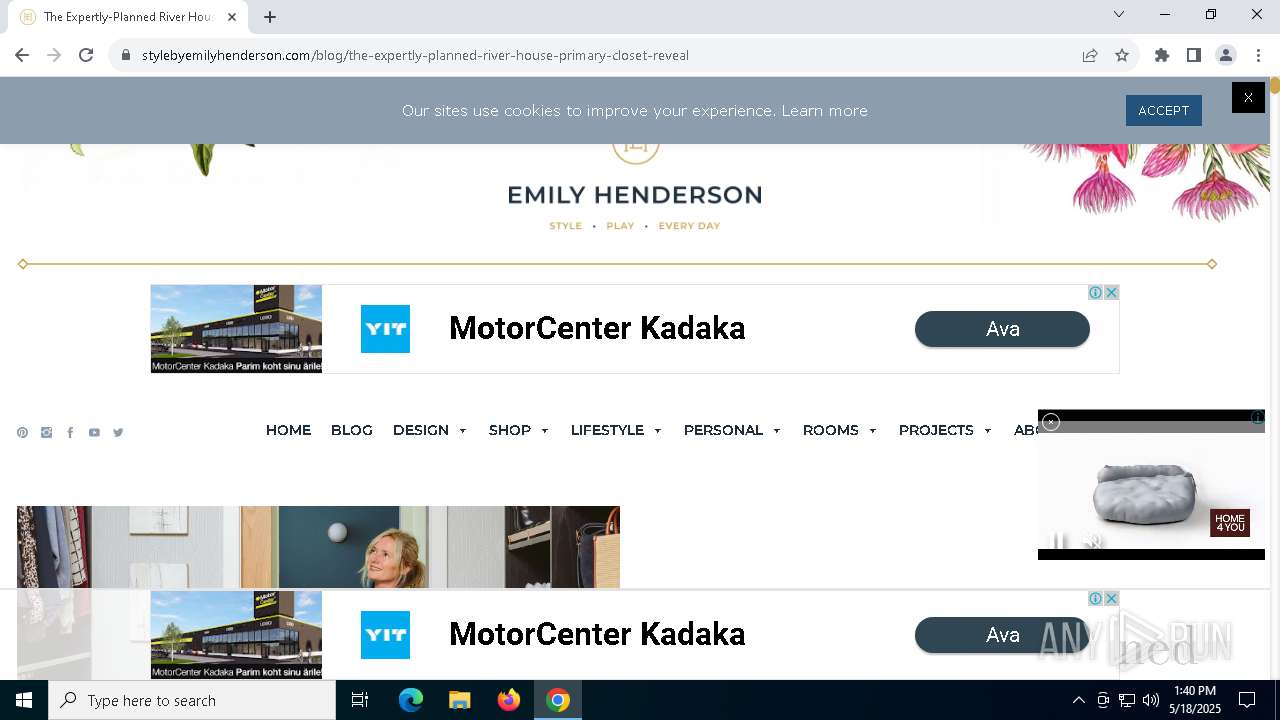Open the PROJECTS menu
The width and height of the screenshot is (1280, 720).
coord(936,430)
